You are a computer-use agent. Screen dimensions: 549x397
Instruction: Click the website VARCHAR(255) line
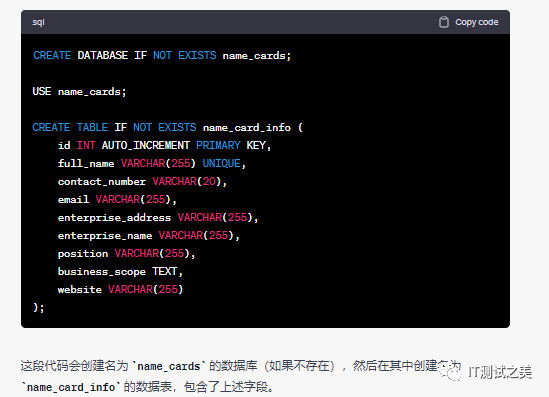(120, 290)
